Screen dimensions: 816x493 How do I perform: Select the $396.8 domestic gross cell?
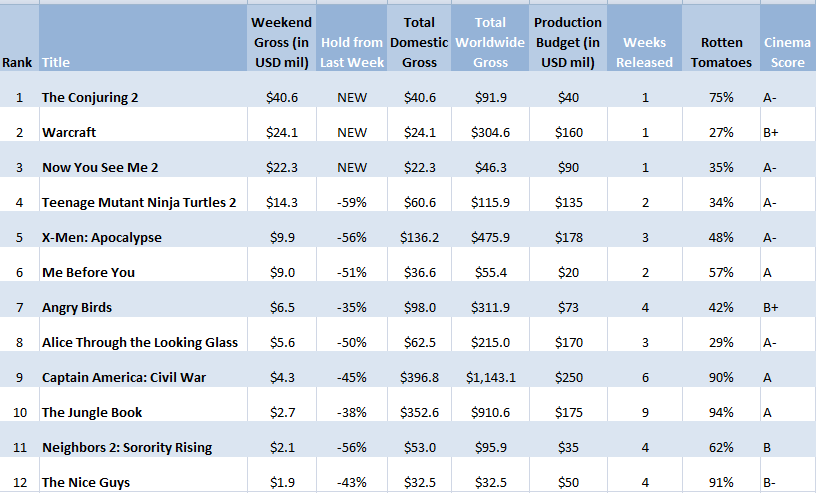tap(419, 378)
